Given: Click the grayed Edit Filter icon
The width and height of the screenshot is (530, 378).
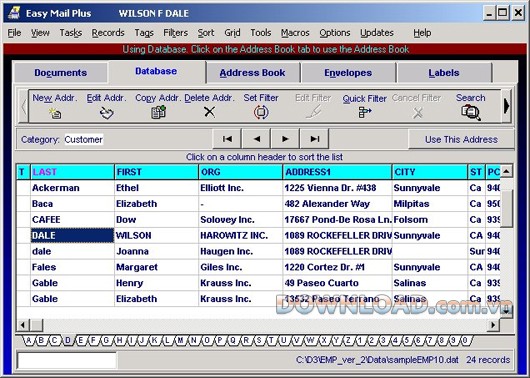Looking at the screenshot, I should pyautogui.click(x=313, y=112).
